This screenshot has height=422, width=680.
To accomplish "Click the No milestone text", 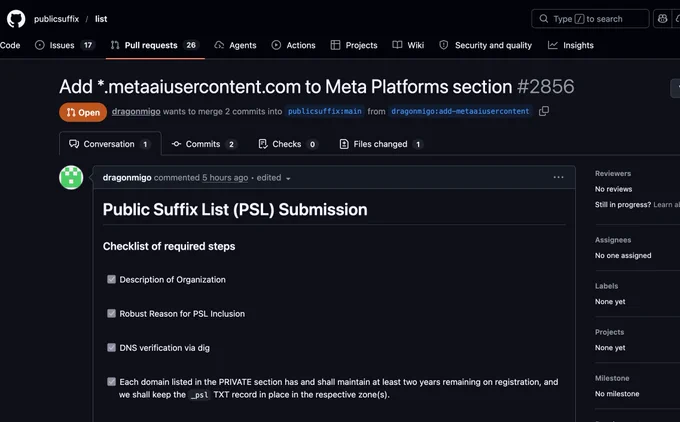I will coord(617,394).
